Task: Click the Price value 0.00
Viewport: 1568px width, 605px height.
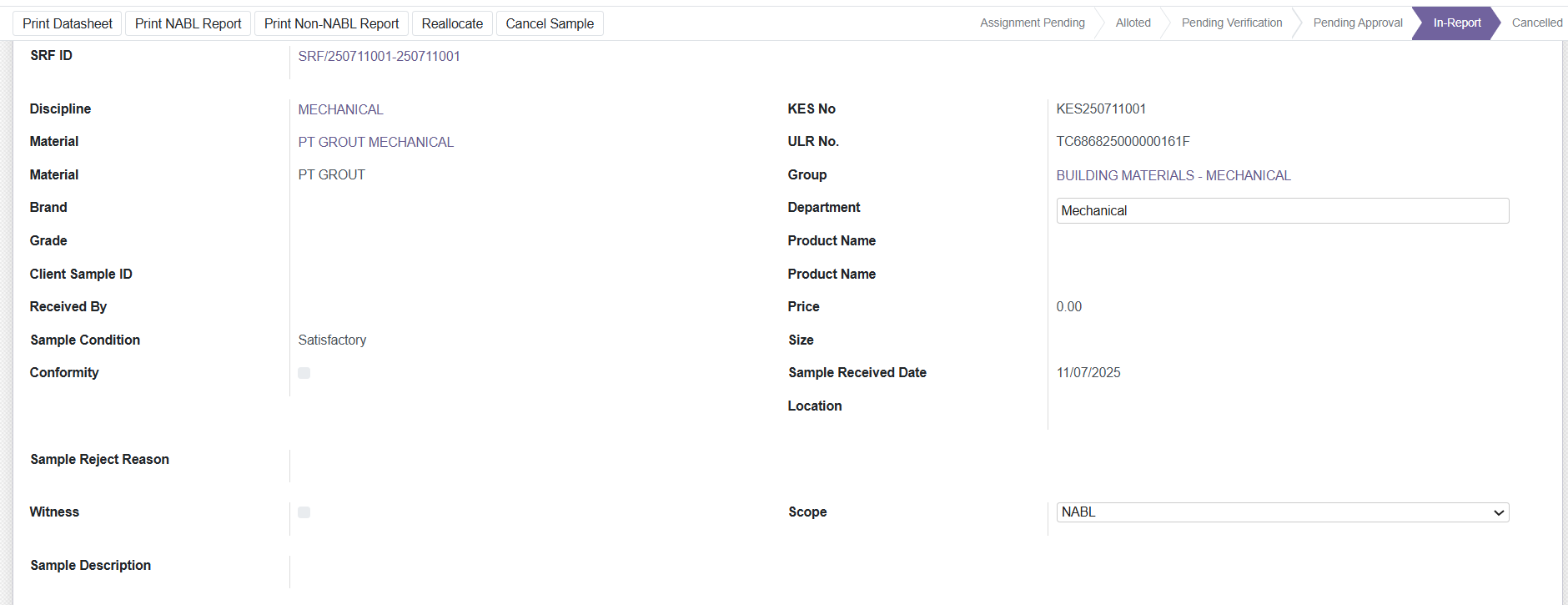Action: (x=1069, y=306)
